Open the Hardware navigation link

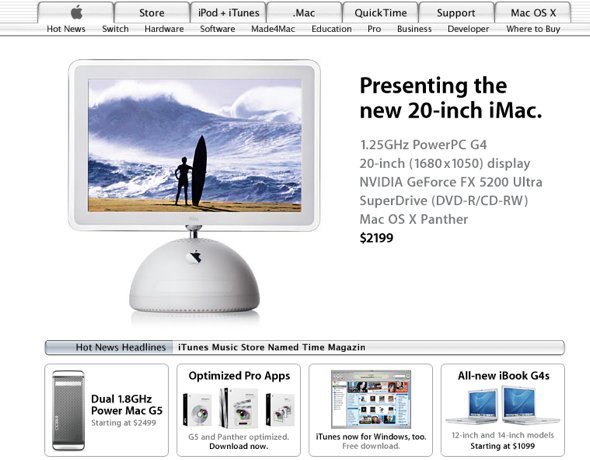[x=164, y=29]
